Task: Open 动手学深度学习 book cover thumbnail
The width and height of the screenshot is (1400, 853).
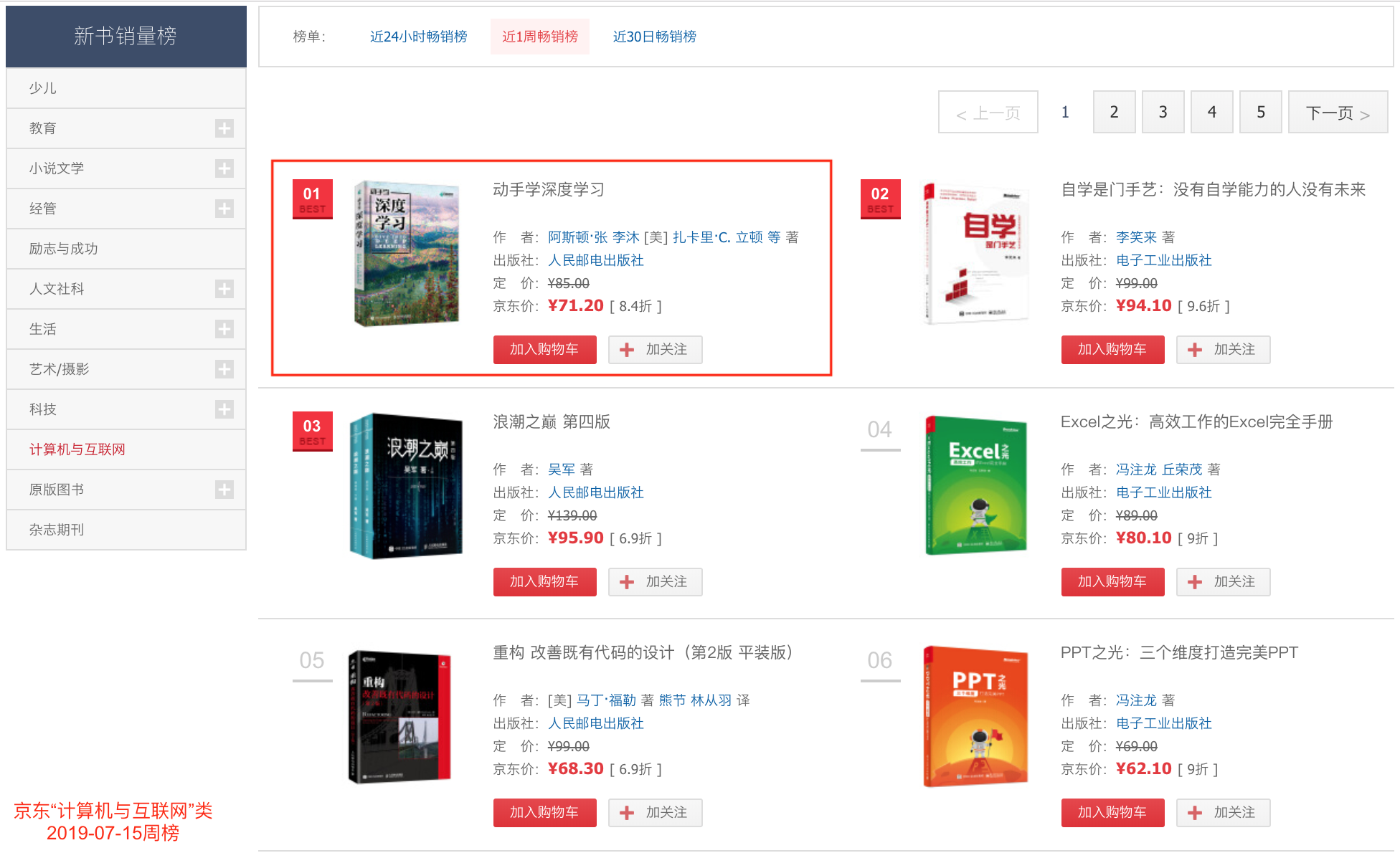Action: pos(407,254)
